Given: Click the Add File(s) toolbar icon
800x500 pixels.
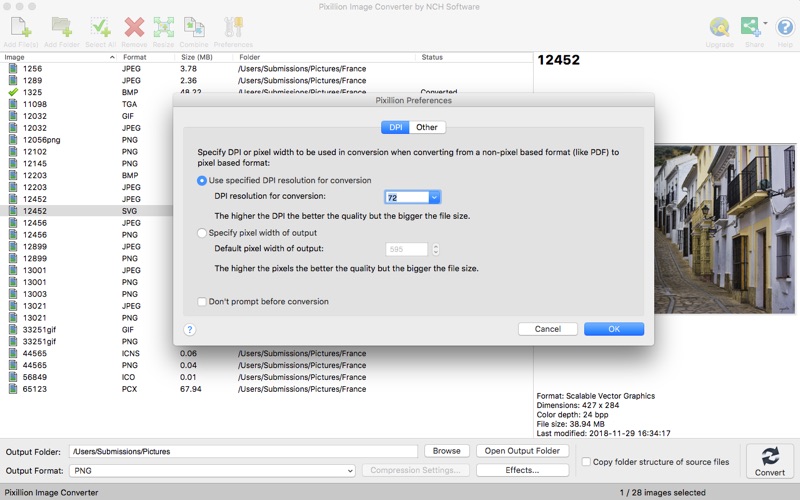Looking at the screenshot, I should (x=21, y=27).
